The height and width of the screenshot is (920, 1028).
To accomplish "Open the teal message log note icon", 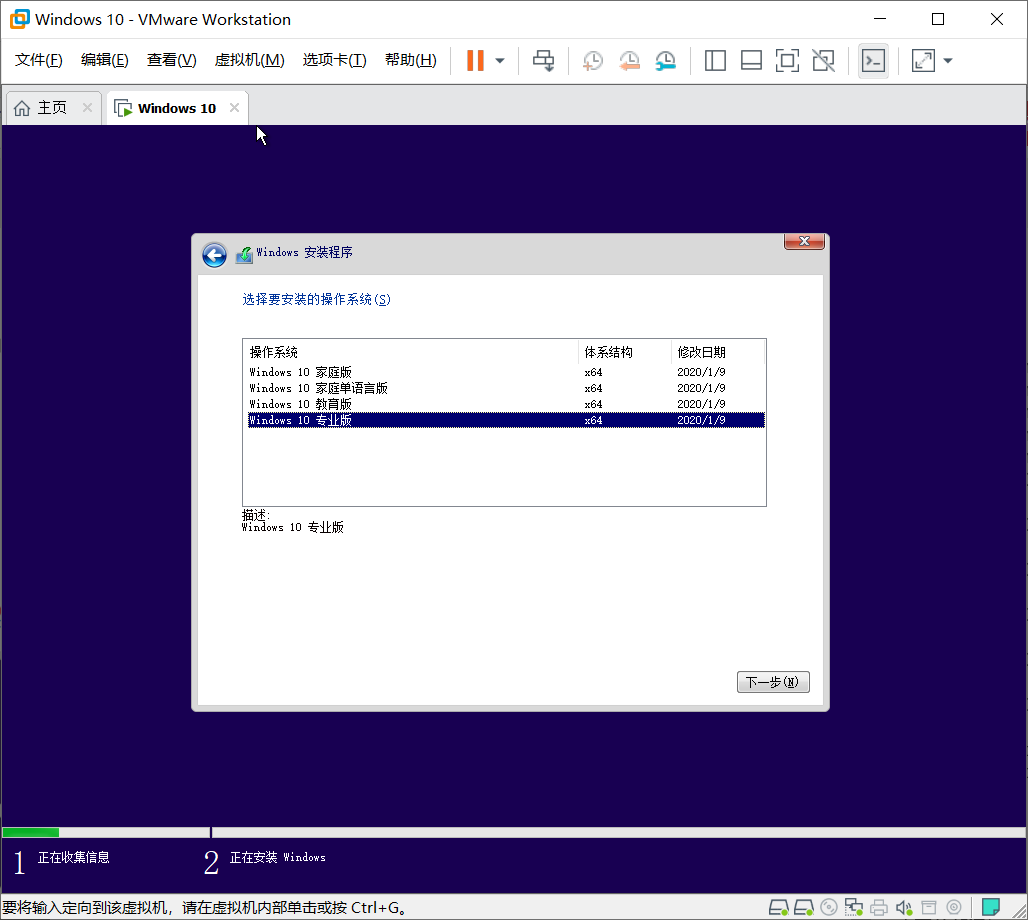I will coord(991,908).
